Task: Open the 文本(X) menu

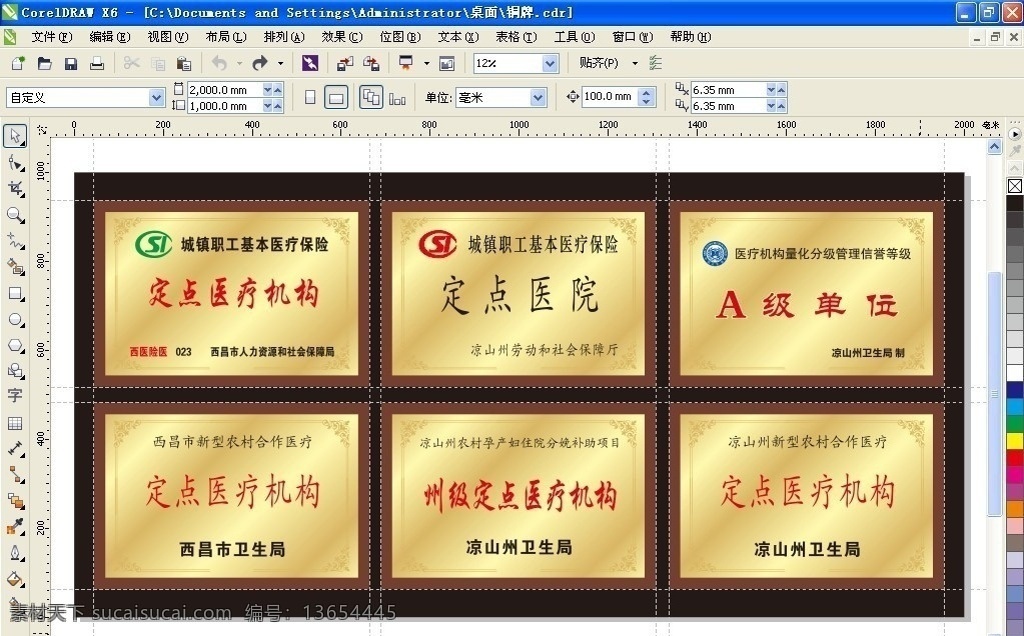Action: pos(458,37)
